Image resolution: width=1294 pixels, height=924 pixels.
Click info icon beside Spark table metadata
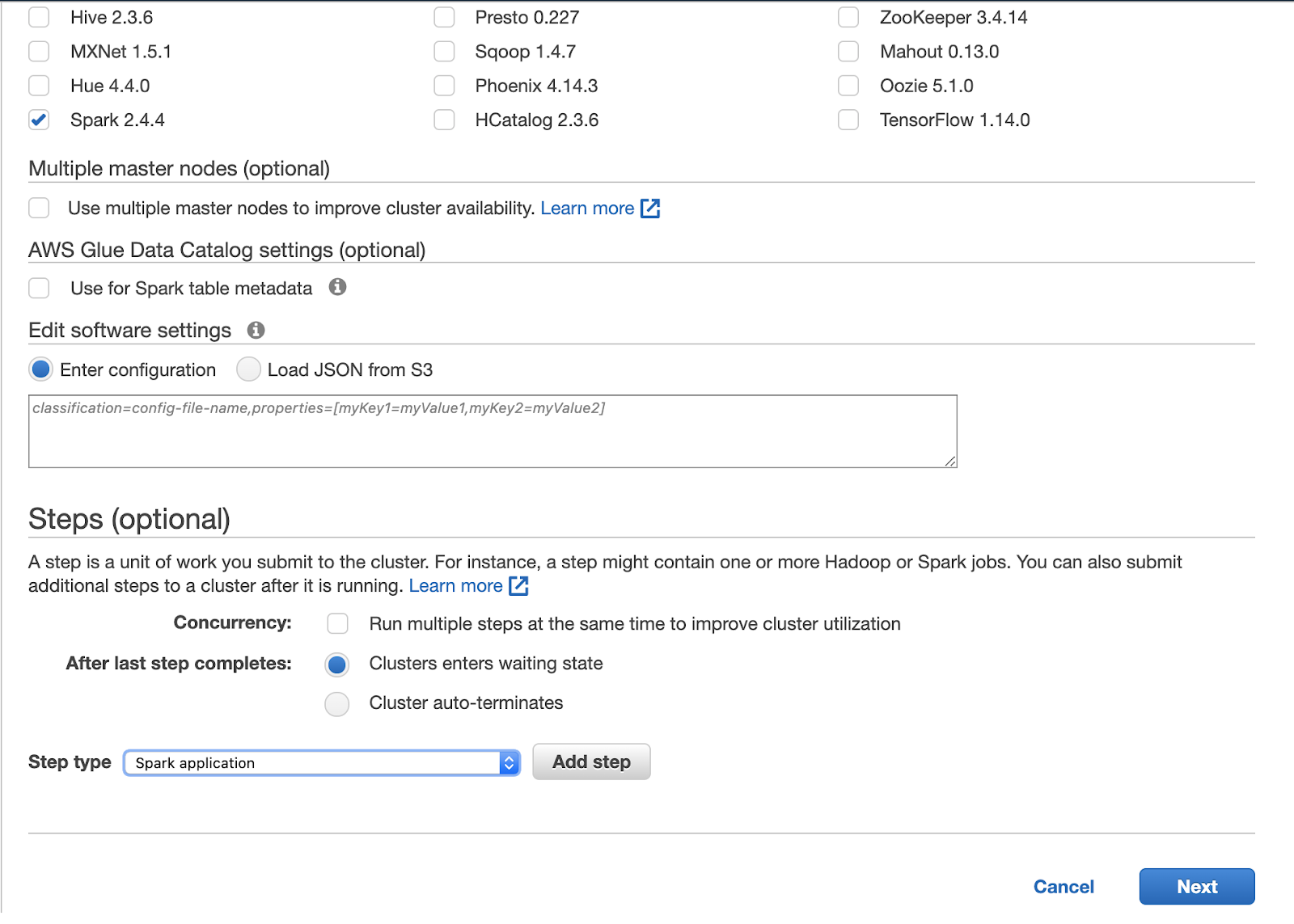(x=337, y=287)
